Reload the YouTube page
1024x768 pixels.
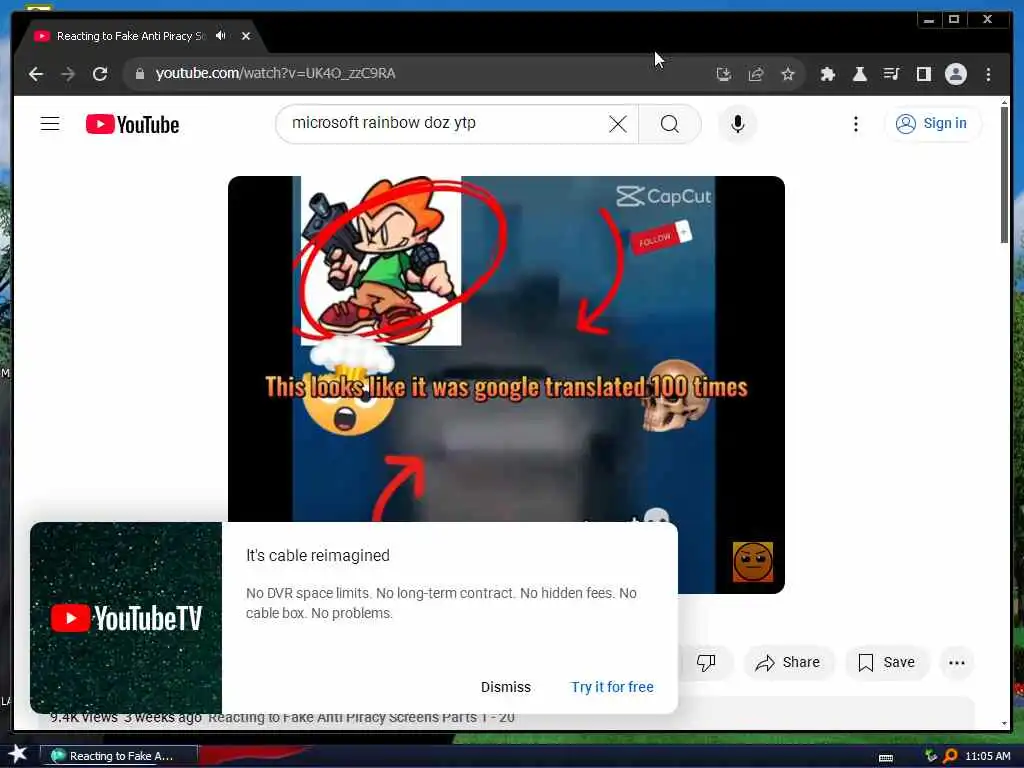[99, 74]
